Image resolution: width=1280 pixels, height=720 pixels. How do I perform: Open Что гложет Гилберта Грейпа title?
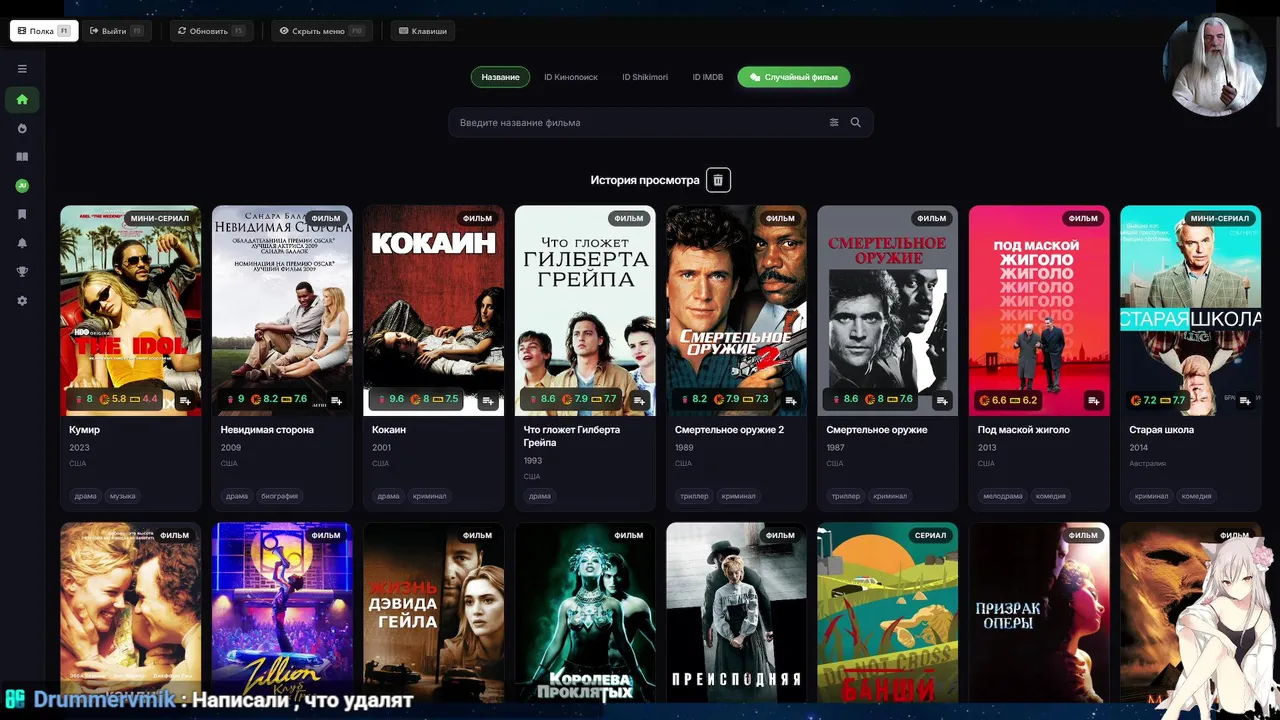point(572,436)
